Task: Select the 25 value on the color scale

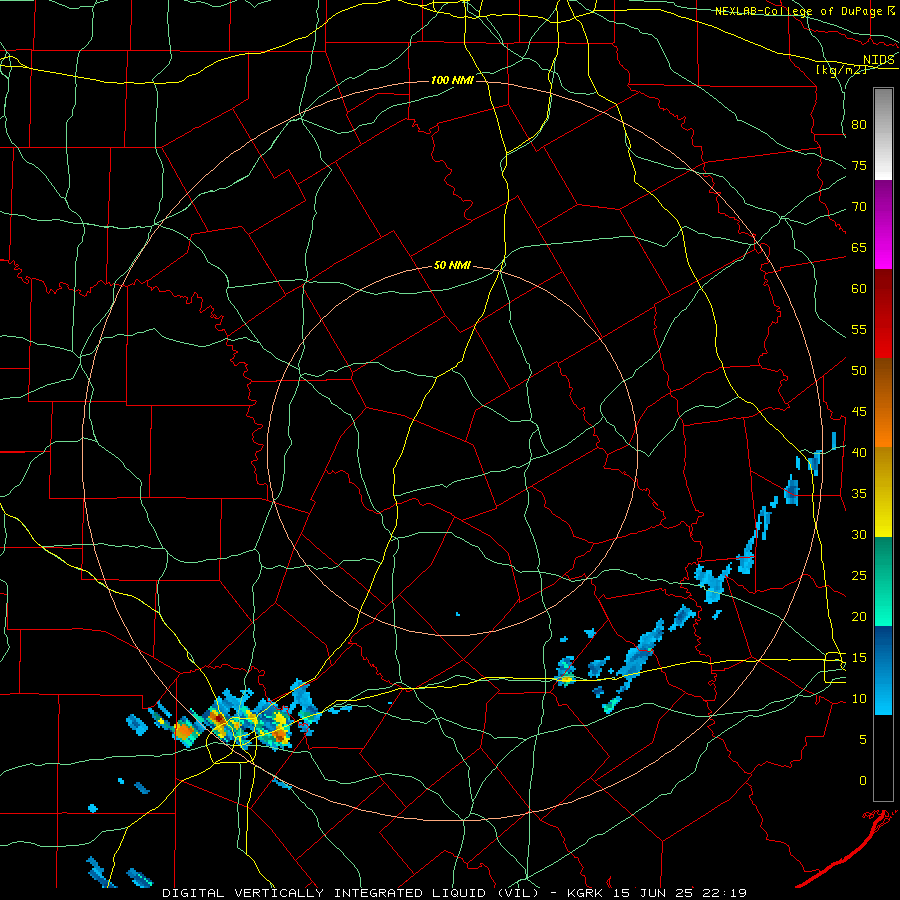Action: click(859, 576)
